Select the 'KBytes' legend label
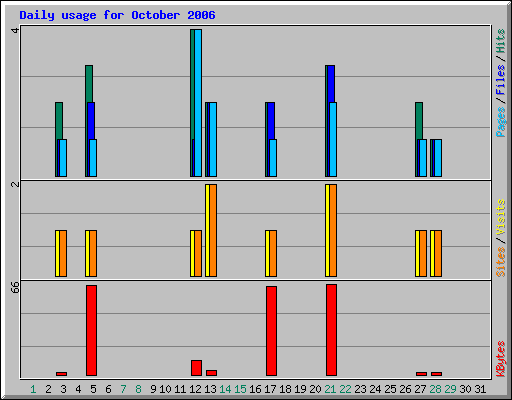 (x=500, y=359)
